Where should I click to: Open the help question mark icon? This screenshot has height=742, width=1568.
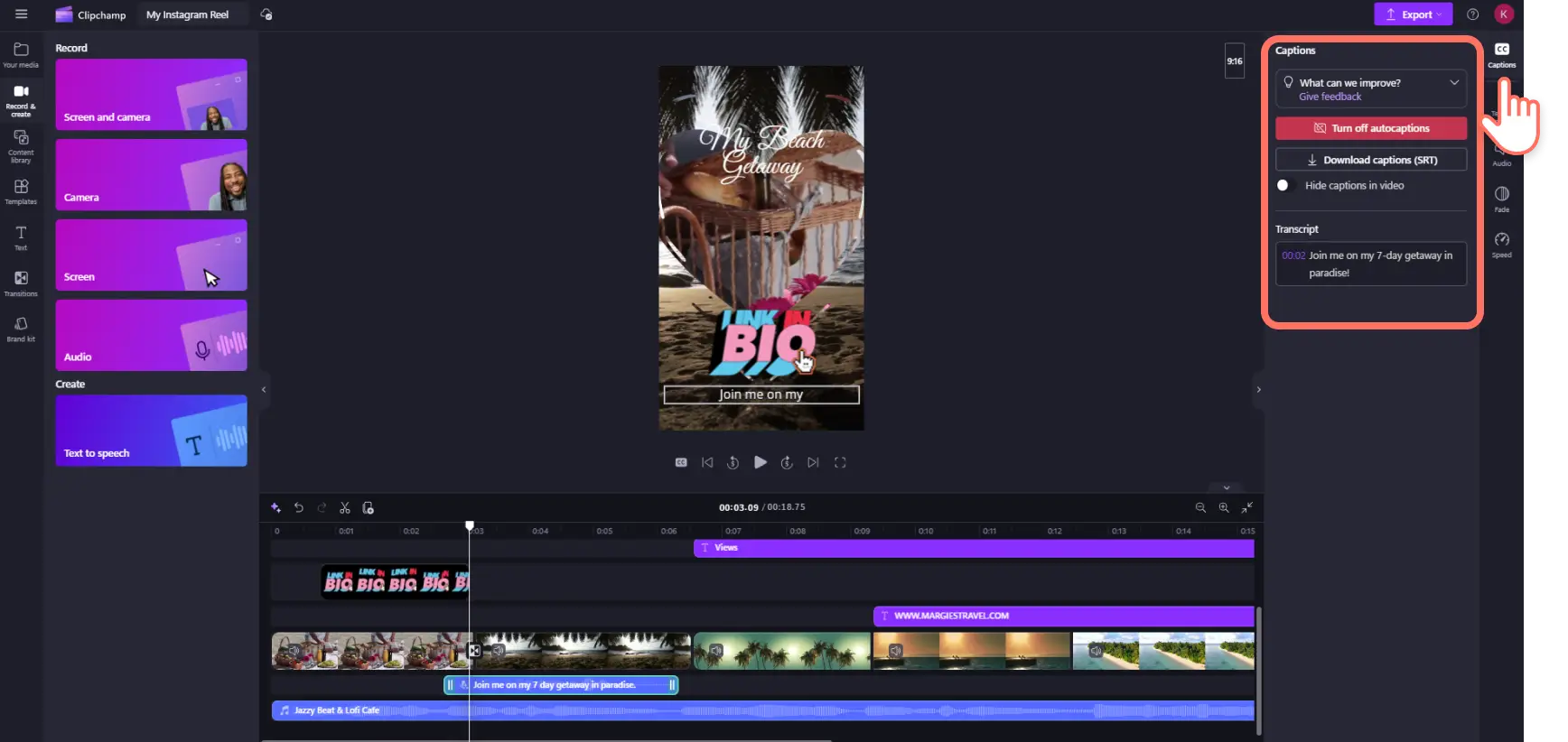[x=1472, y=14]
